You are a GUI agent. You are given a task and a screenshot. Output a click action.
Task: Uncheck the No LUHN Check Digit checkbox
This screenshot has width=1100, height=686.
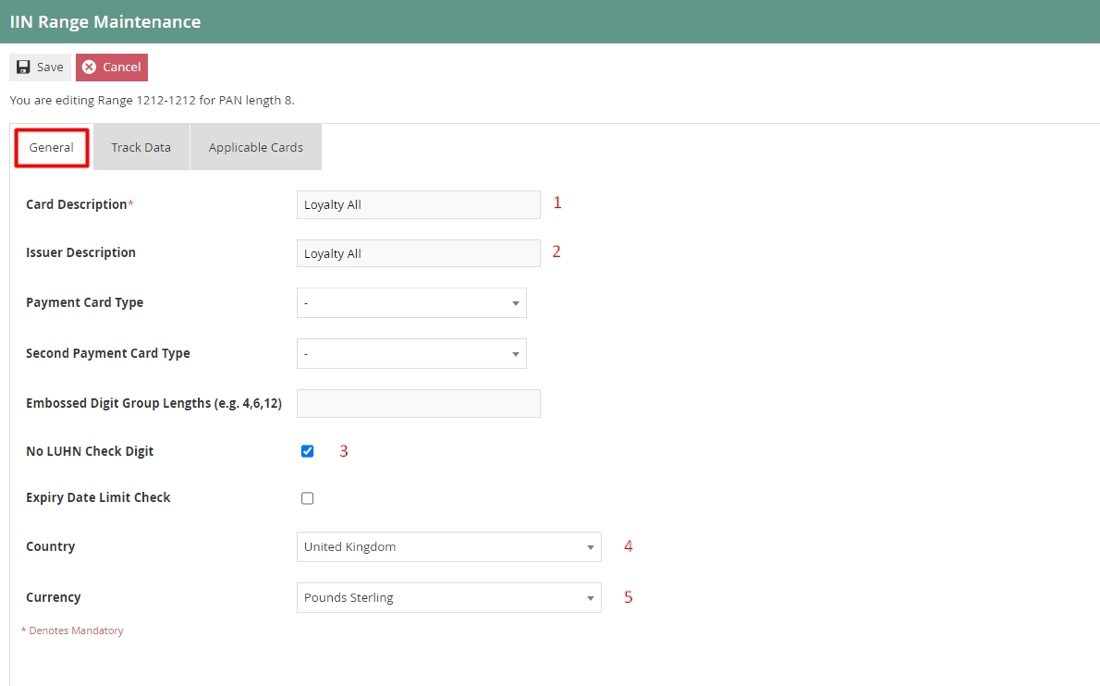[x=307, y=450]
